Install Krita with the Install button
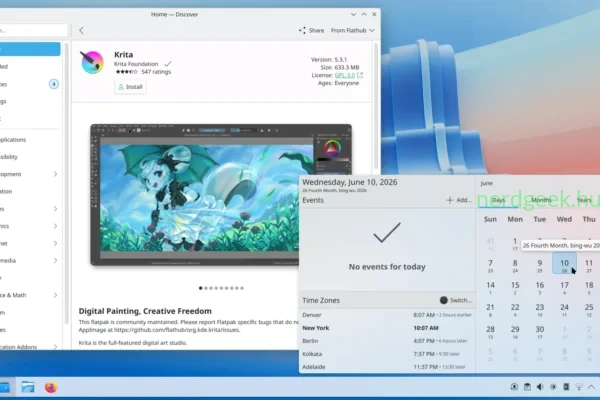The image size is (600, 400). point(130,87)
